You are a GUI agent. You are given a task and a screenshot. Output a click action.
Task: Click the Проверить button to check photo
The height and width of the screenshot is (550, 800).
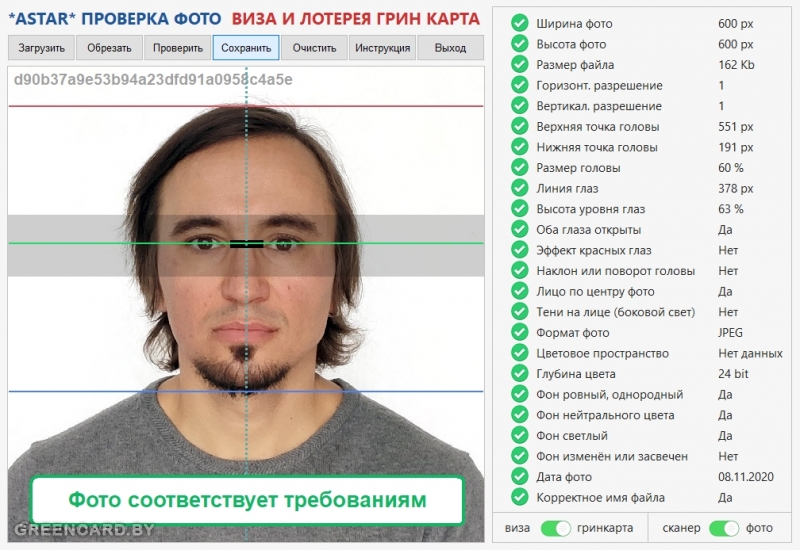(x=178, y=47)
